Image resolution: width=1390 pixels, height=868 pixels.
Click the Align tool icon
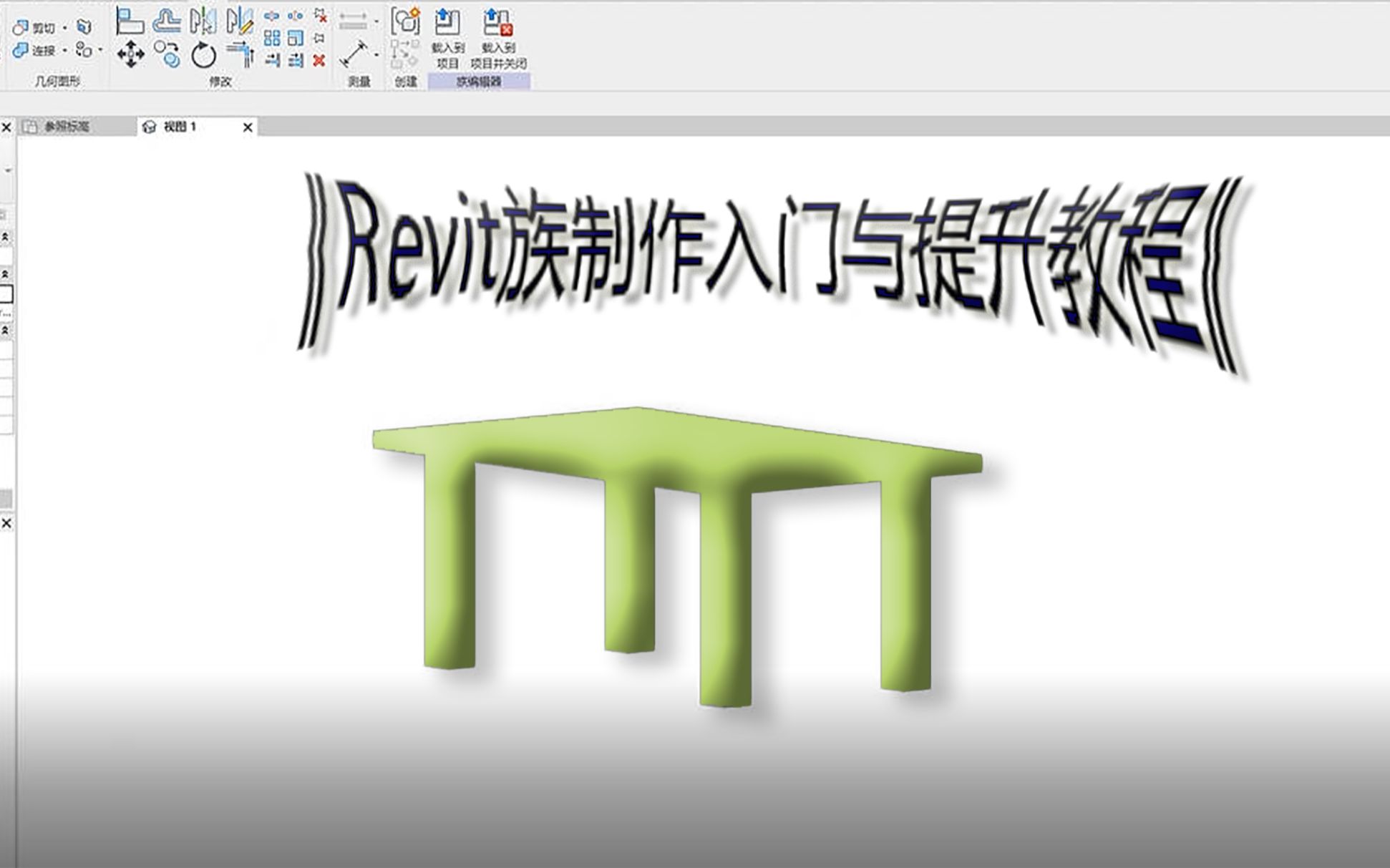(x=130, y=21)
